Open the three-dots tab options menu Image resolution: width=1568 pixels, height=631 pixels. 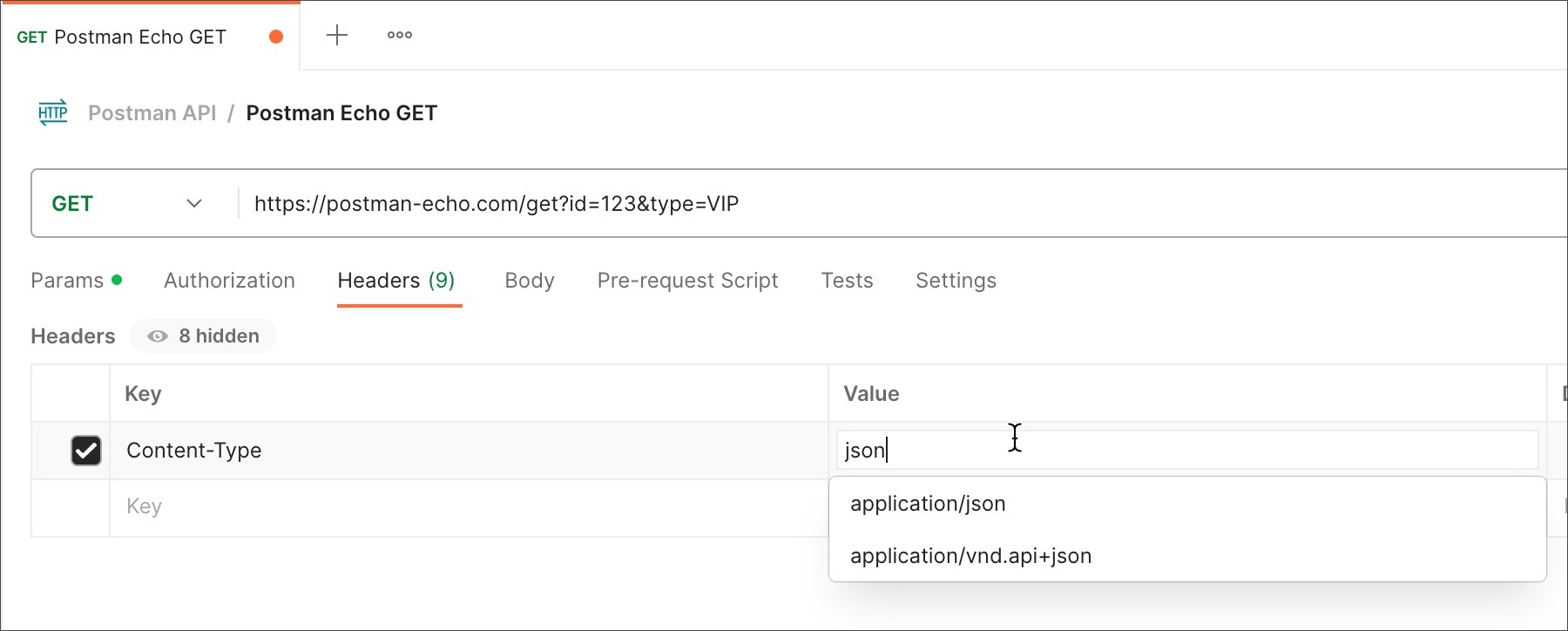400,35
